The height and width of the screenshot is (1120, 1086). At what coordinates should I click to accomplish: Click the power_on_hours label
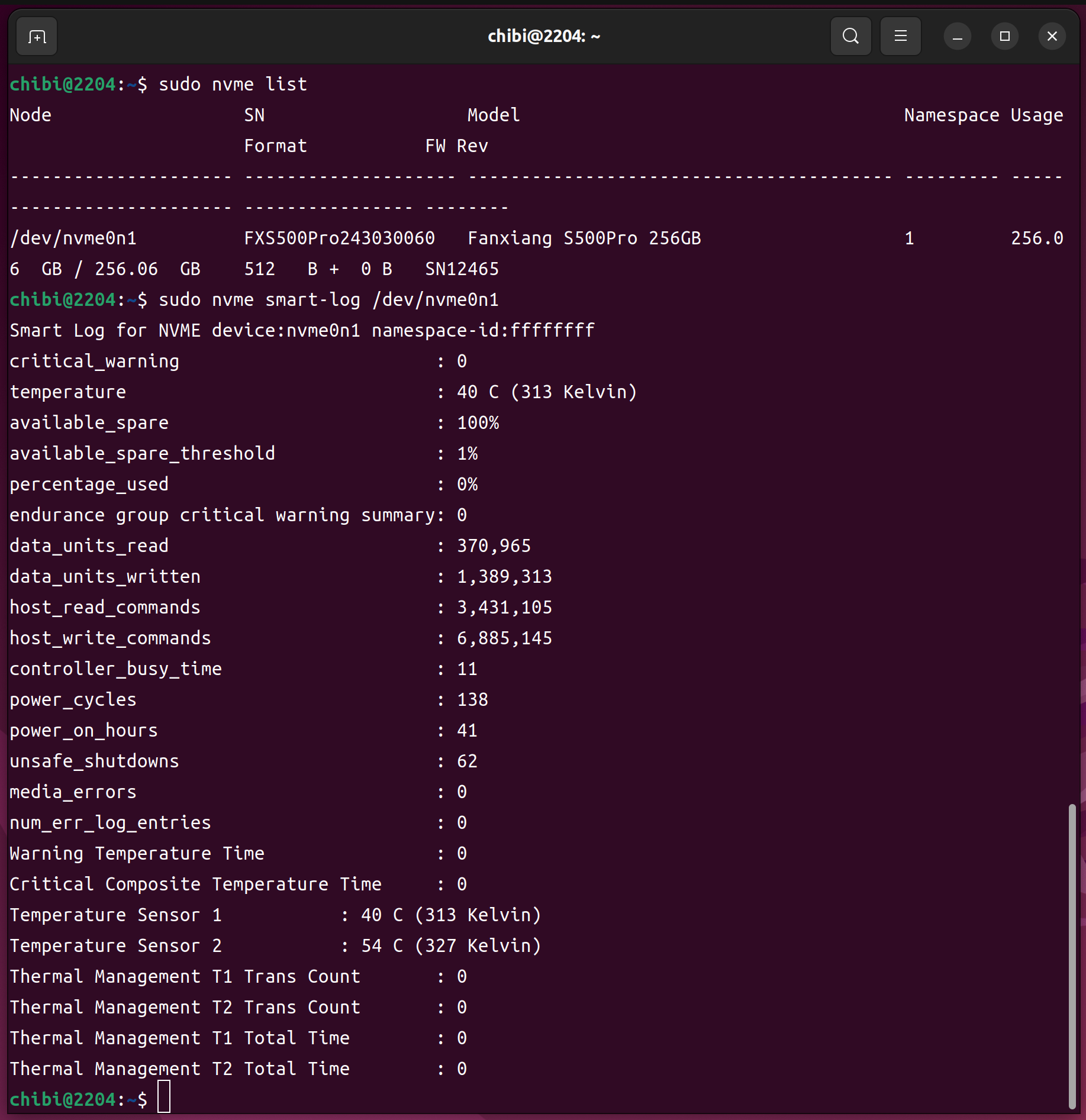84,731
